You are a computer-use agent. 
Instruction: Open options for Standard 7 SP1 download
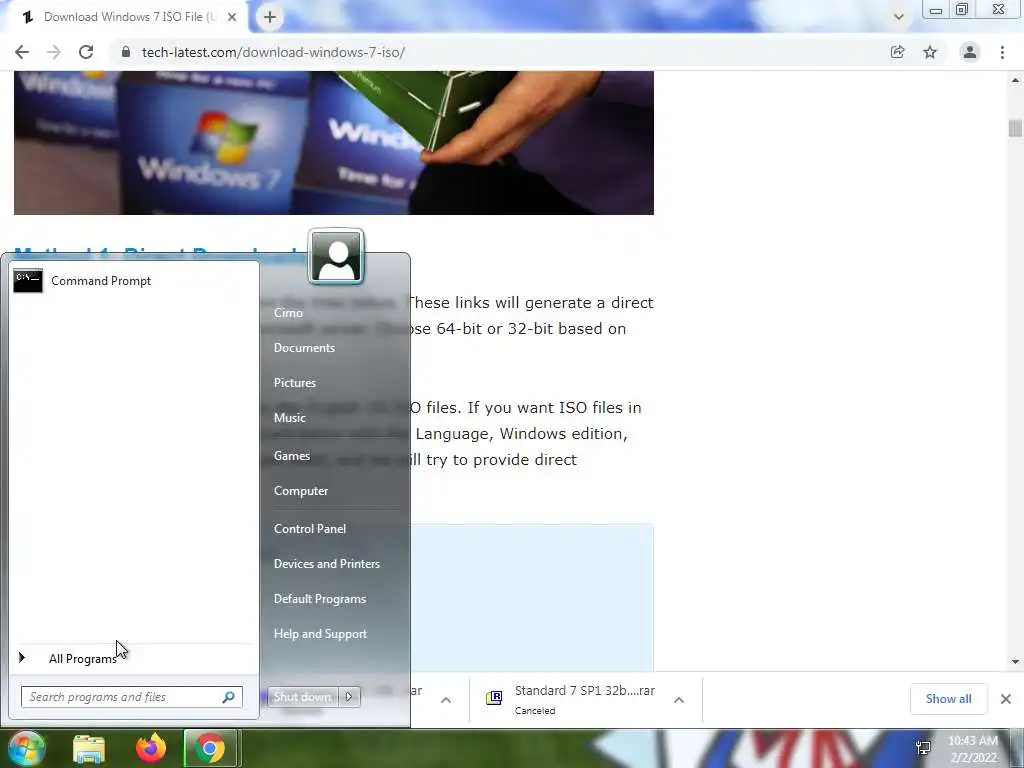point(679,700)
